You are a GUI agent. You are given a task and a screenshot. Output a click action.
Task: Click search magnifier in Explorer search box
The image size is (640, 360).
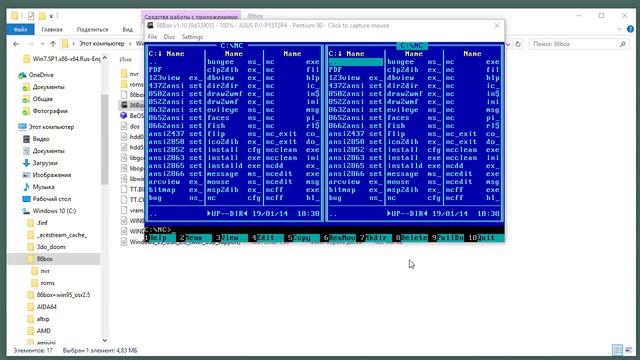point(622,44)
